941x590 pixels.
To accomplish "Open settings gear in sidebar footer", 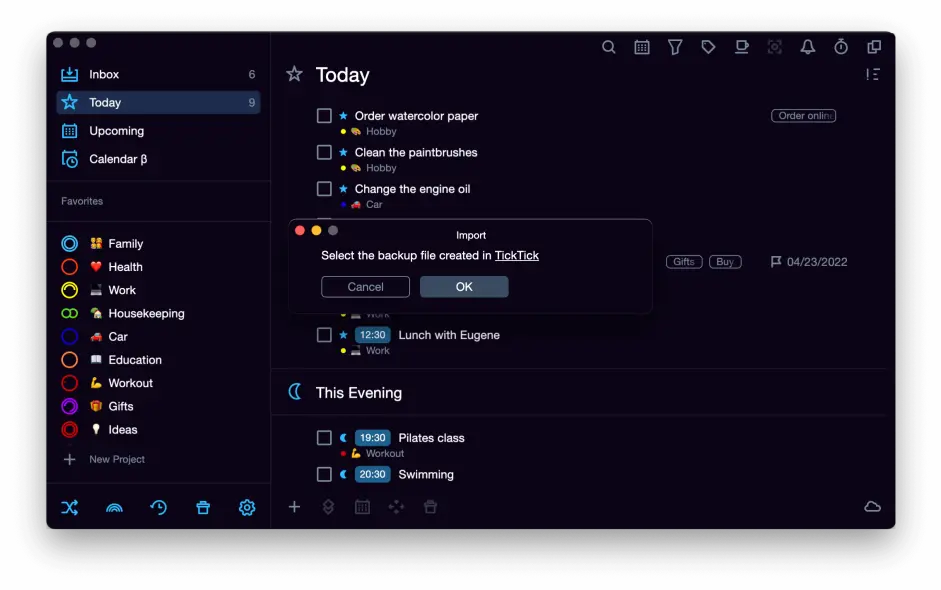I will [247, 508].
